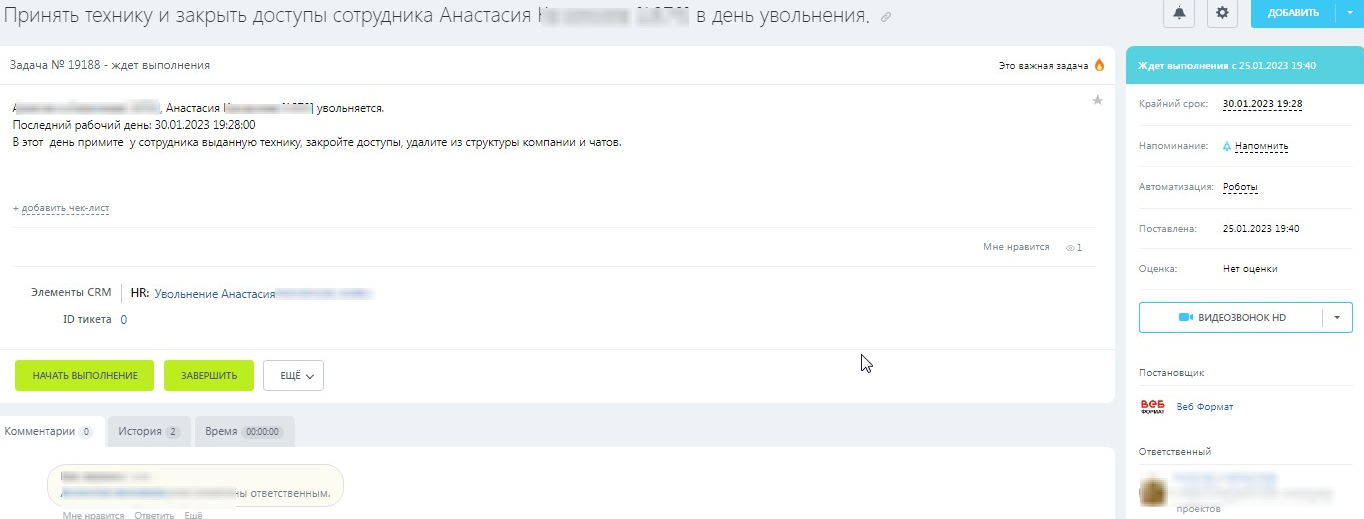Click the notification bell icon
The height and width of the screenshot is (519, 1364).
pos(1179,14)
